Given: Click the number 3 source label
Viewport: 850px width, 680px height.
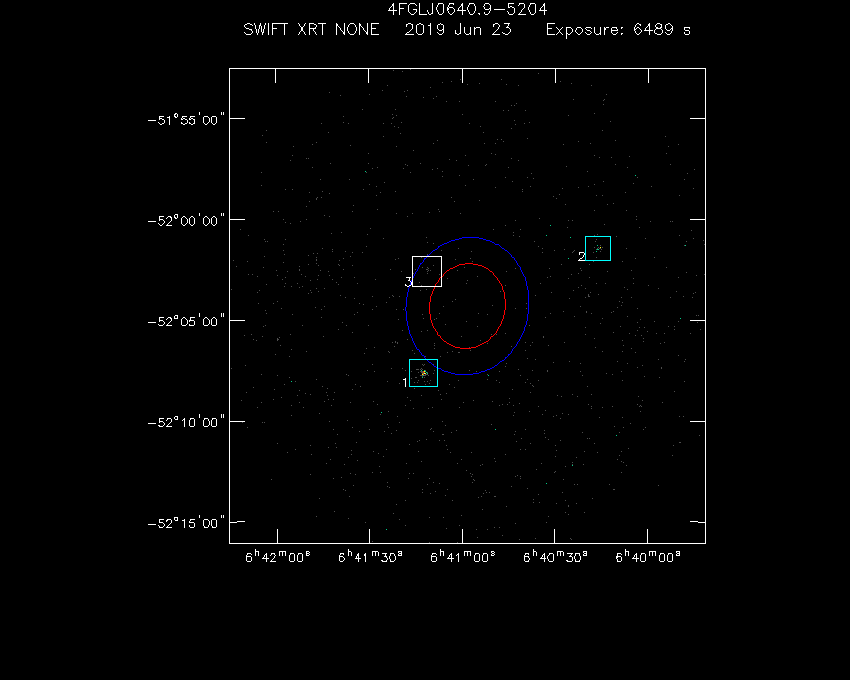Looking at the screenshot, I should (x=408, y=282).
